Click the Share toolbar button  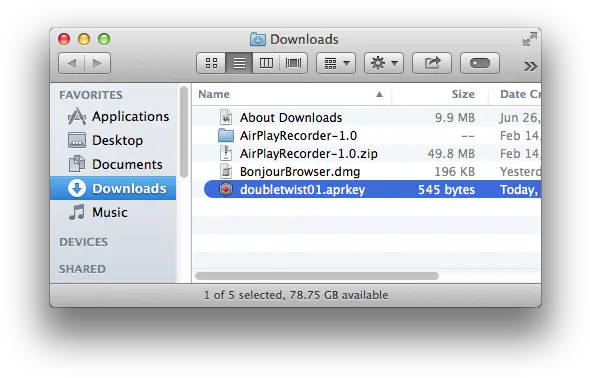(432, 63)
